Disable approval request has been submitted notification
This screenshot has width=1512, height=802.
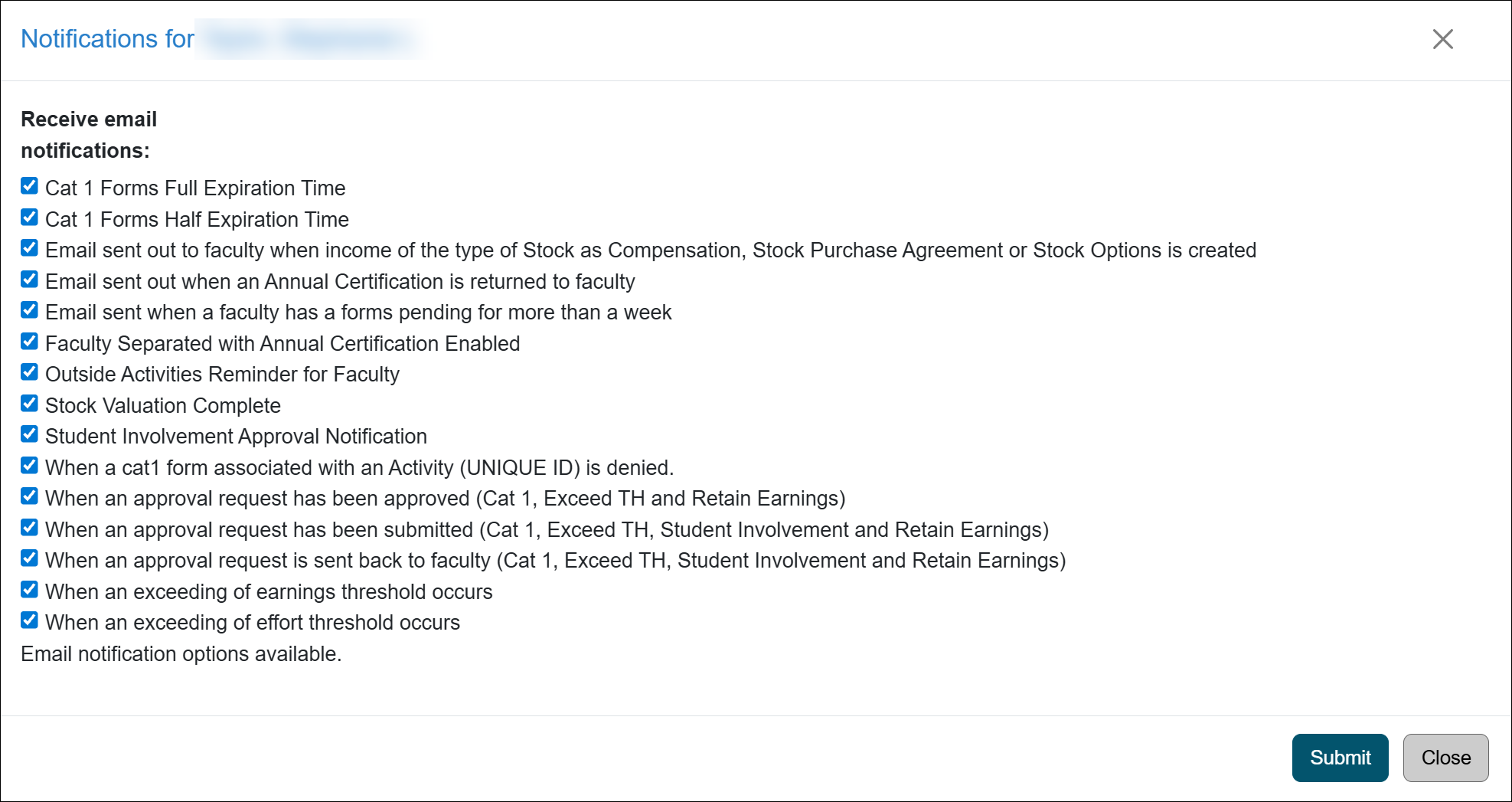point(29,528)
